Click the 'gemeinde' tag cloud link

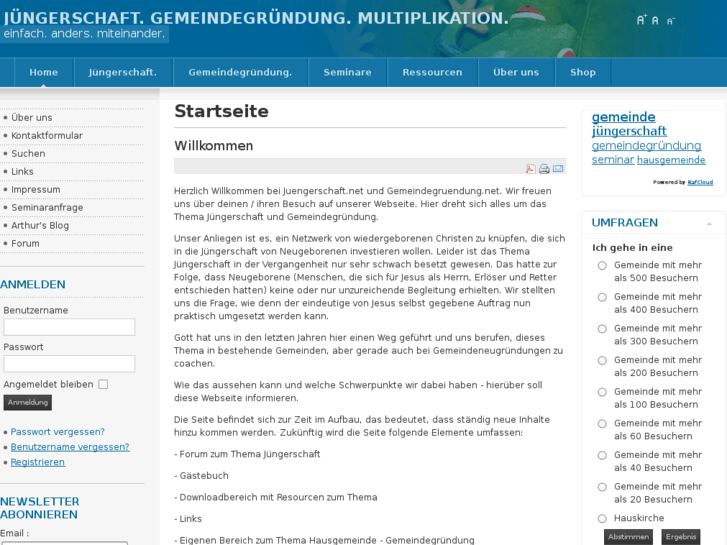coord(624,117)
